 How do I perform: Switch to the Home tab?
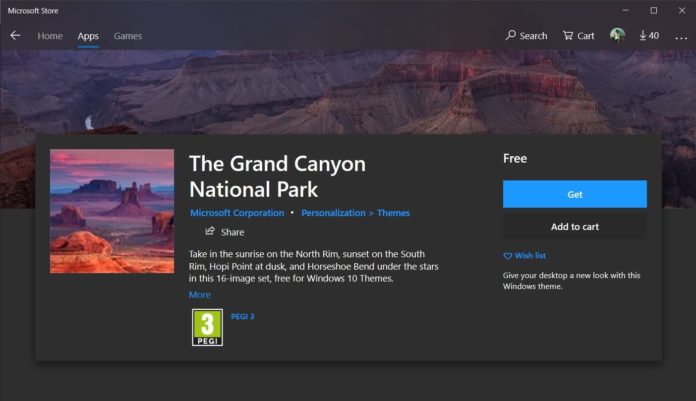pos(50,36)
